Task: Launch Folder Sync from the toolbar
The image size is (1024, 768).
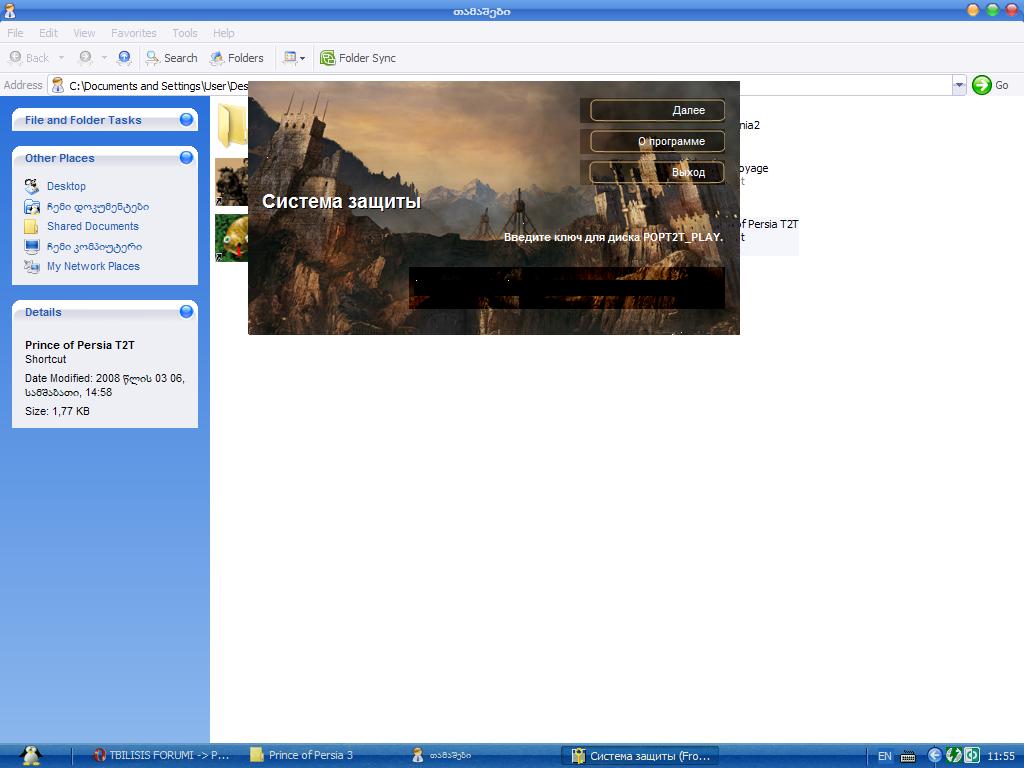Action: [x=357, y=58]
